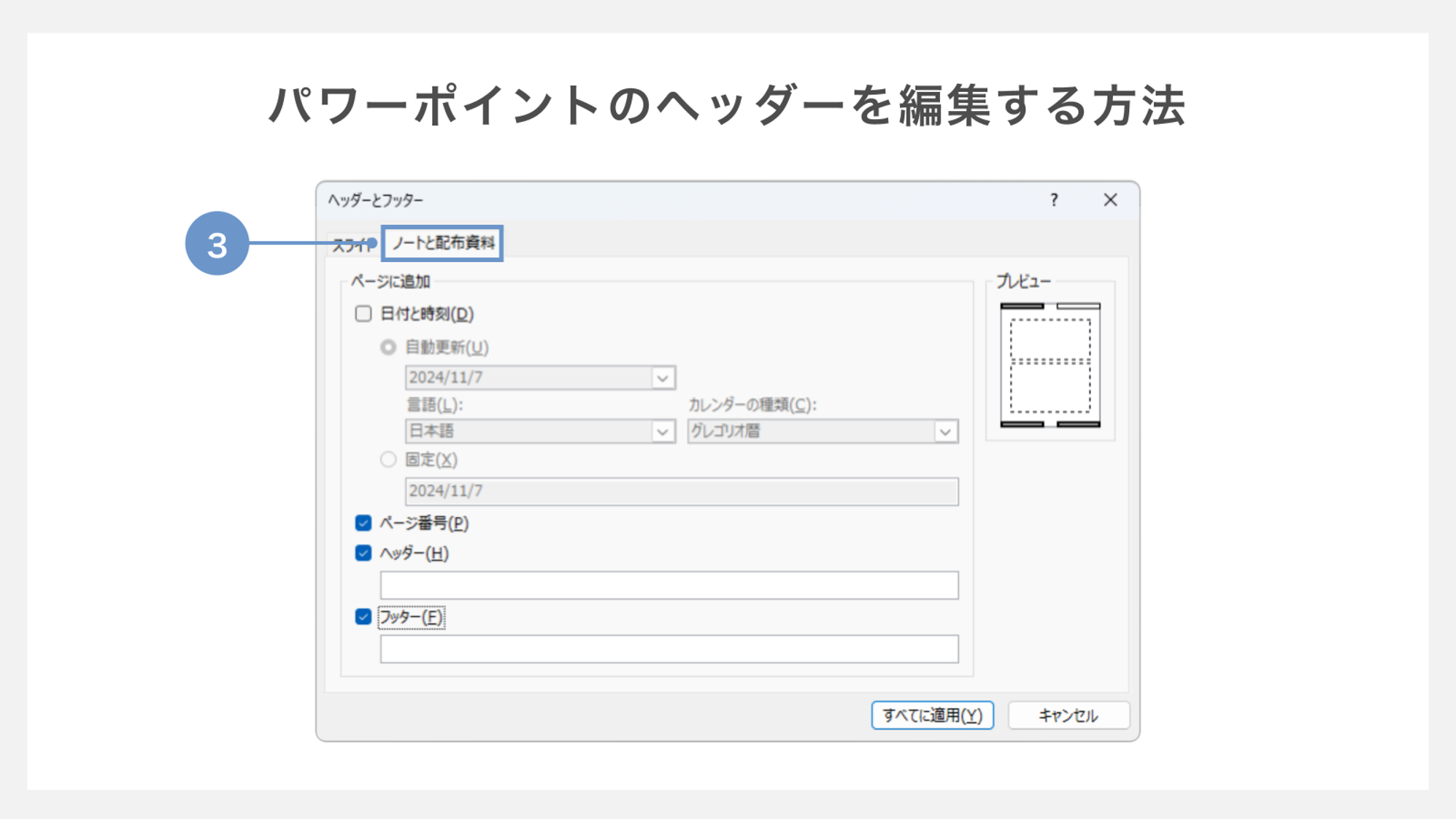Click the footer text input field
This screenshot has height=819, width=1456.
669,649
